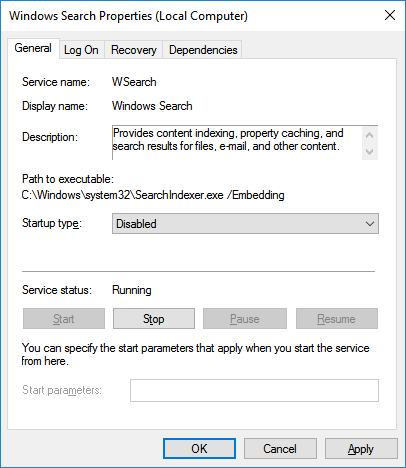406x468 pixels.
Task: Click the WSearch service name value
Action: 134,82
